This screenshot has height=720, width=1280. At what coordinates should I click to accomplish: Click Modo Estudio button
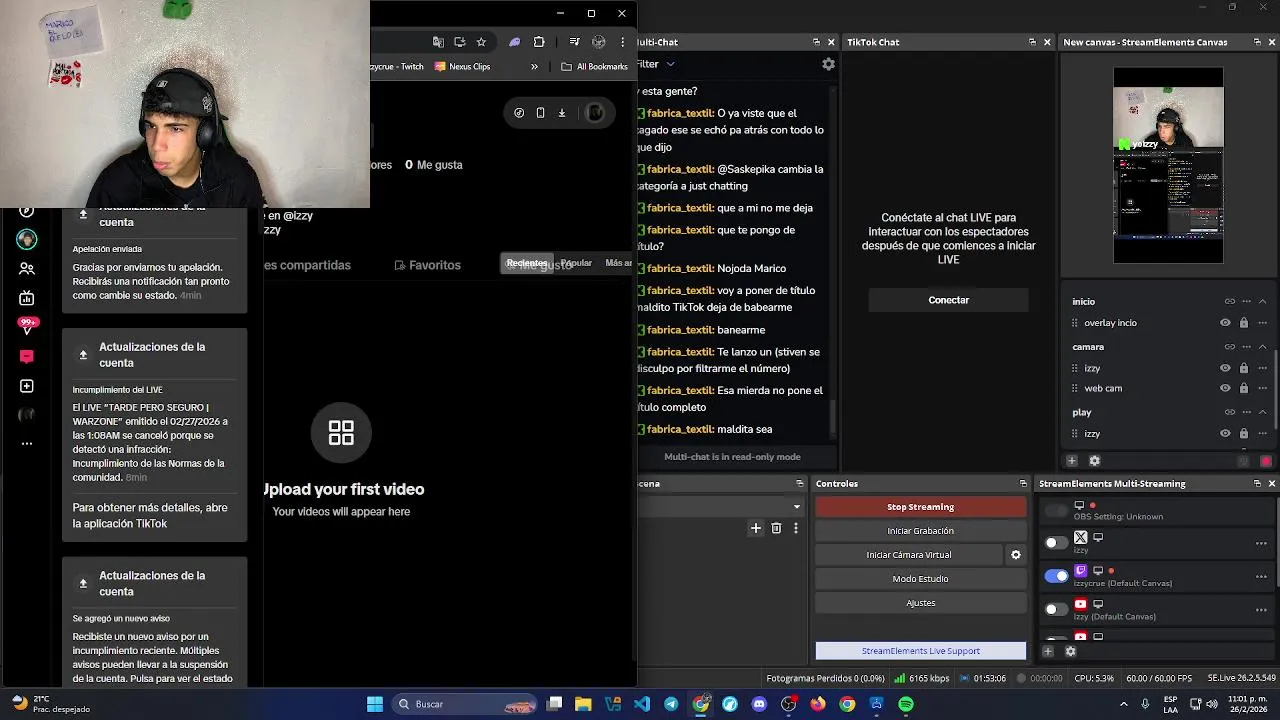(920, 579)
